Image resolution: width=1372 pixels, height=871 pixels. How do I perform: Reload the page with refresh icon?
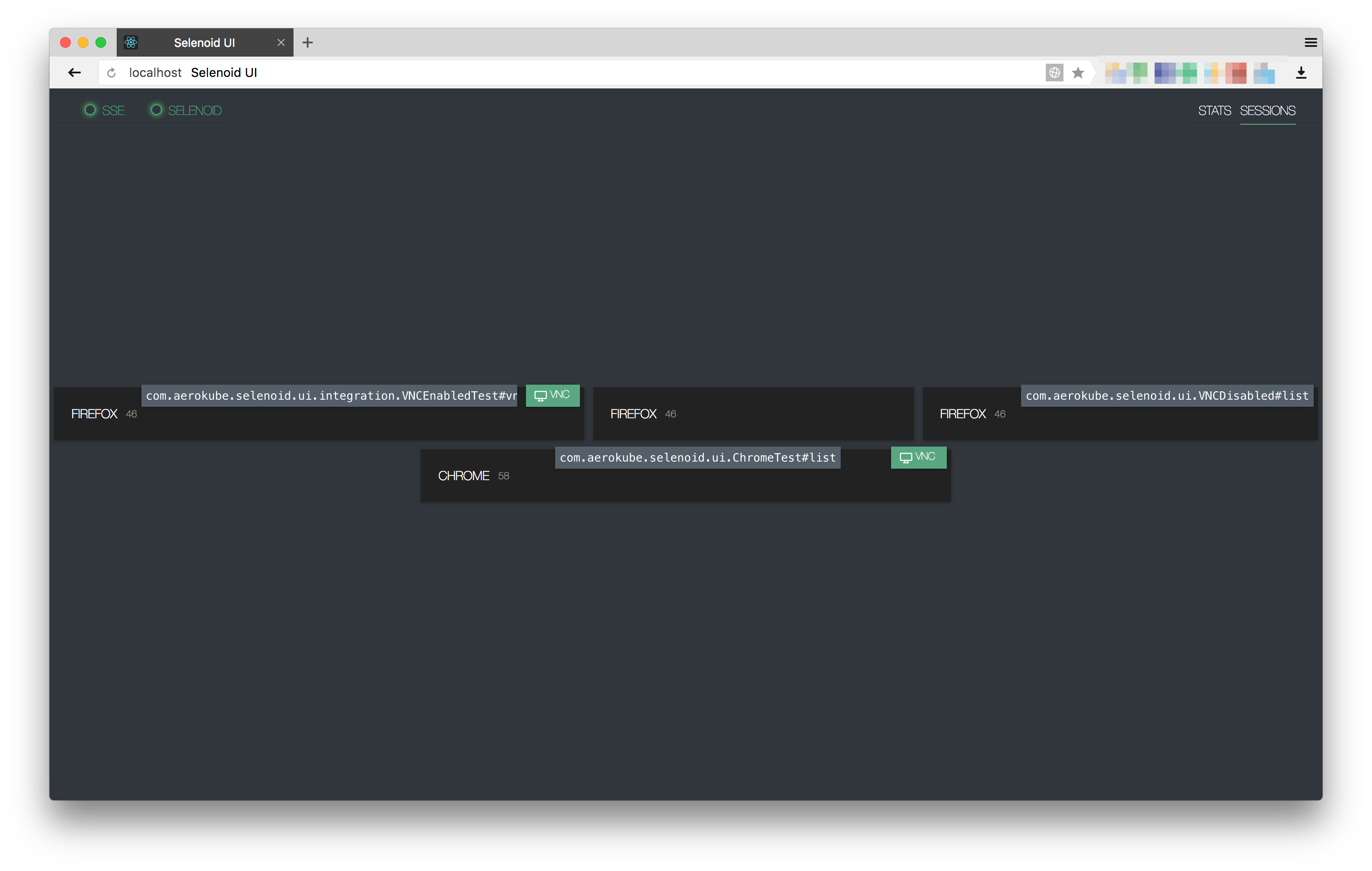point(112,73)
